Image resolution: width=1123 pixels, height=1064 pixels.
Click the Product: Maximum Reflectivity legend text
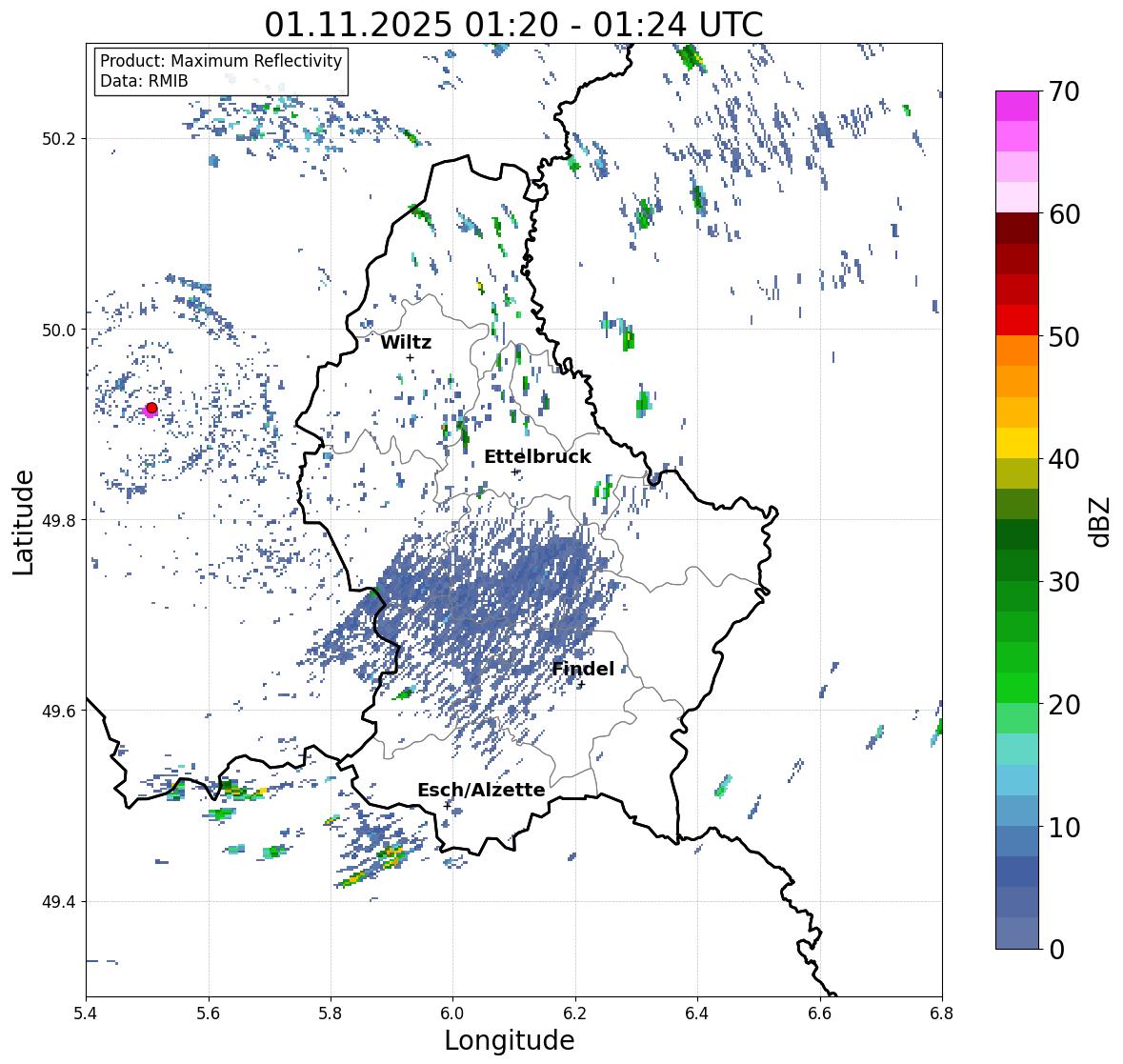pyautogui.click(x=221, y=61)
